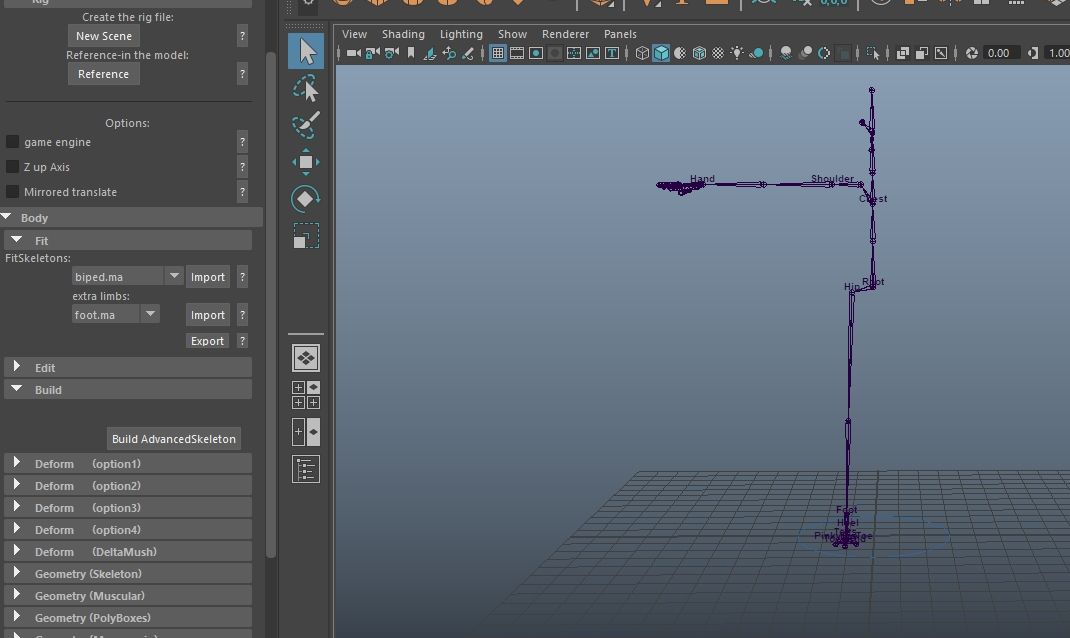This screenshot has height=638, width=1070.
Task: Expand Geometry (PolyBoxes) section
Action: 17,616
